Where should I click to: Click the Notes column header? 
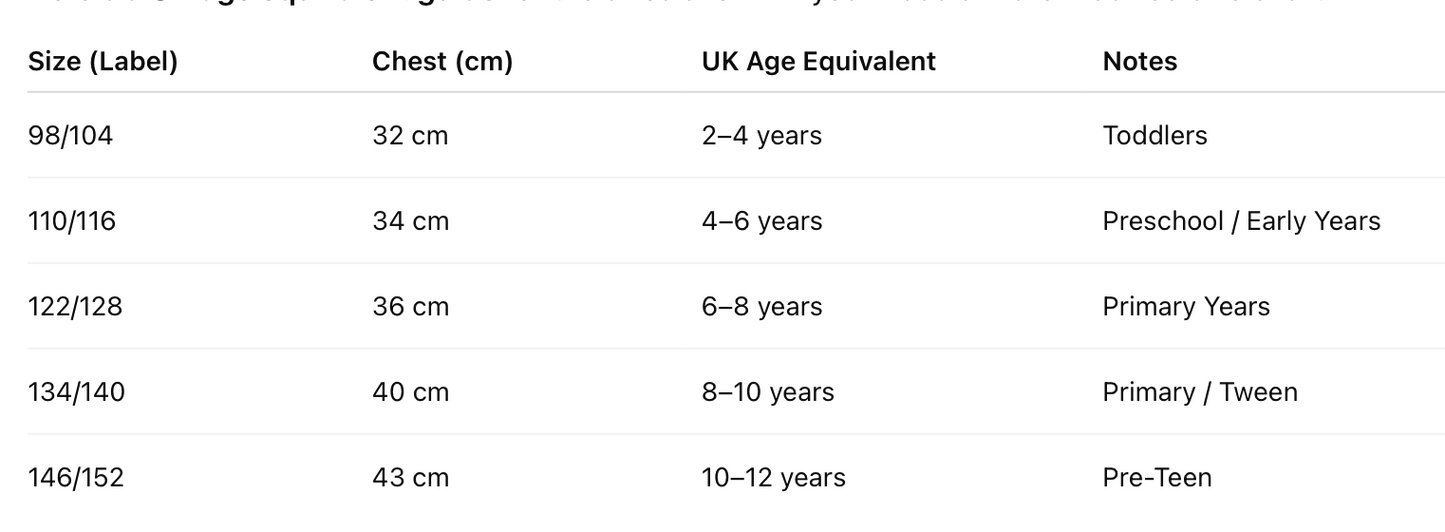(x=1139, y=61)
